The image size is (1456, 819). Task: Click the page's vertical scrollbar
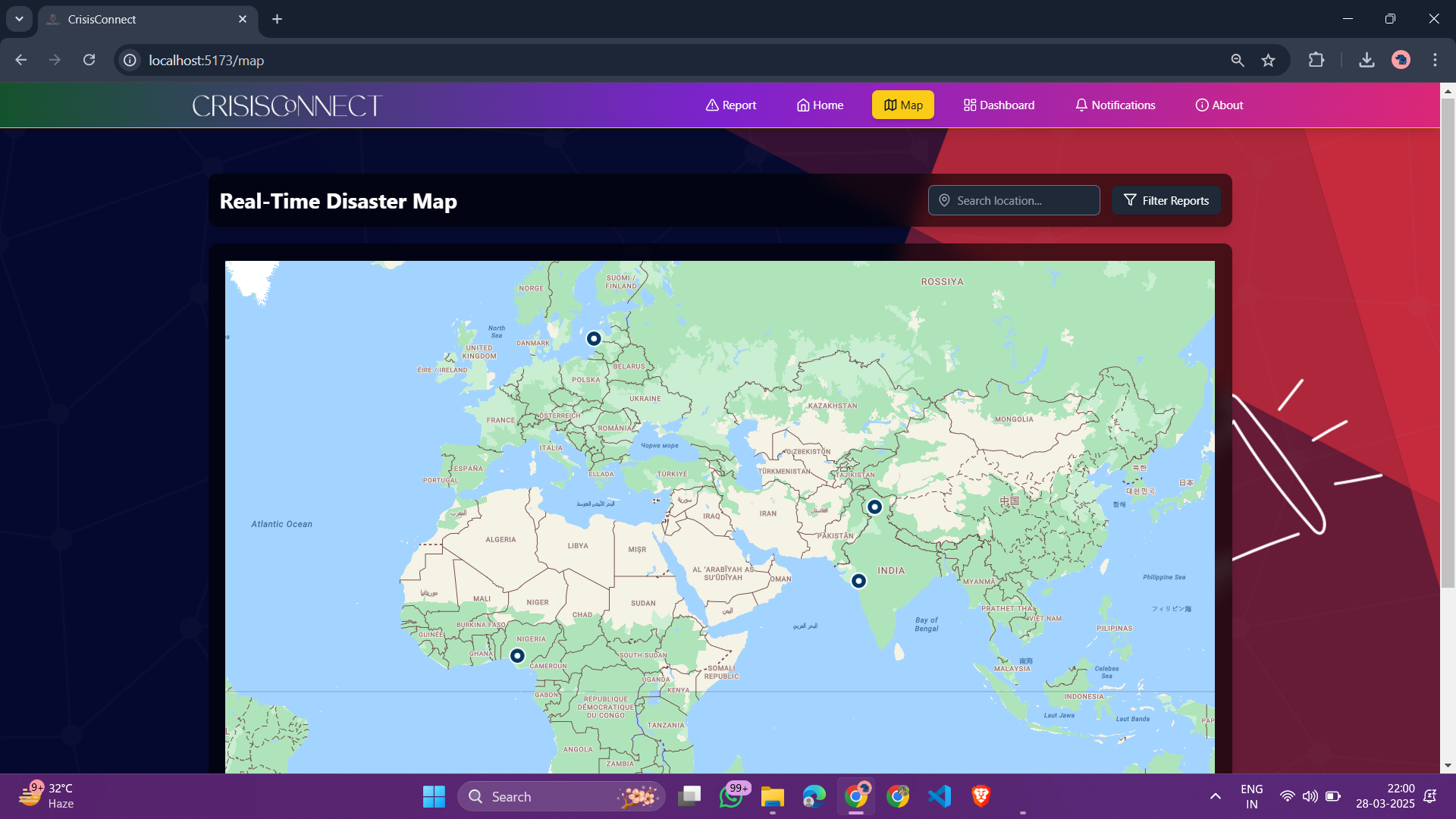click(x=1447, y=341)
